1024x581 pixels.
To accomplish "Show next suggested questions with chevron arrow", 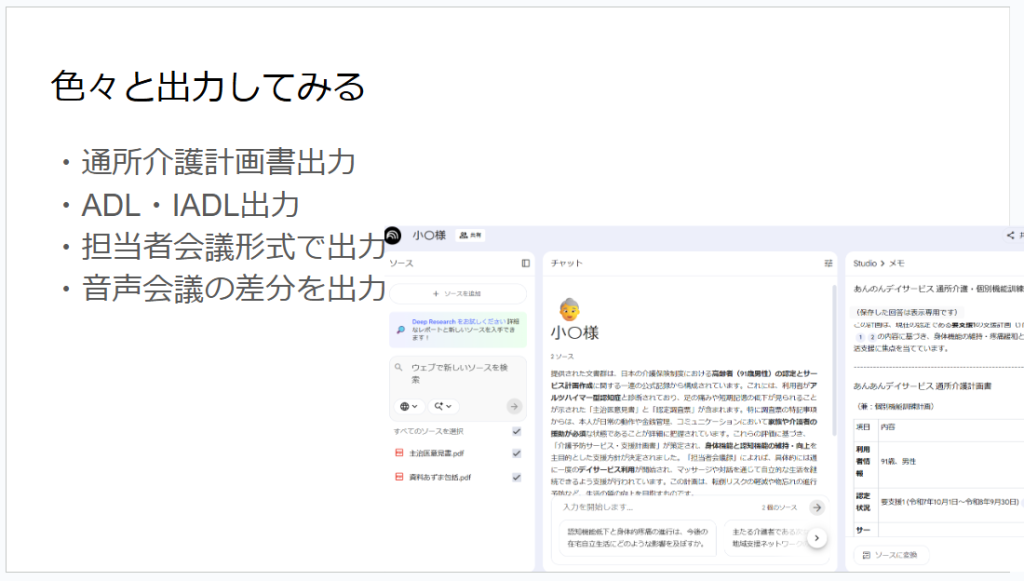I will click(x=817, y=538).
